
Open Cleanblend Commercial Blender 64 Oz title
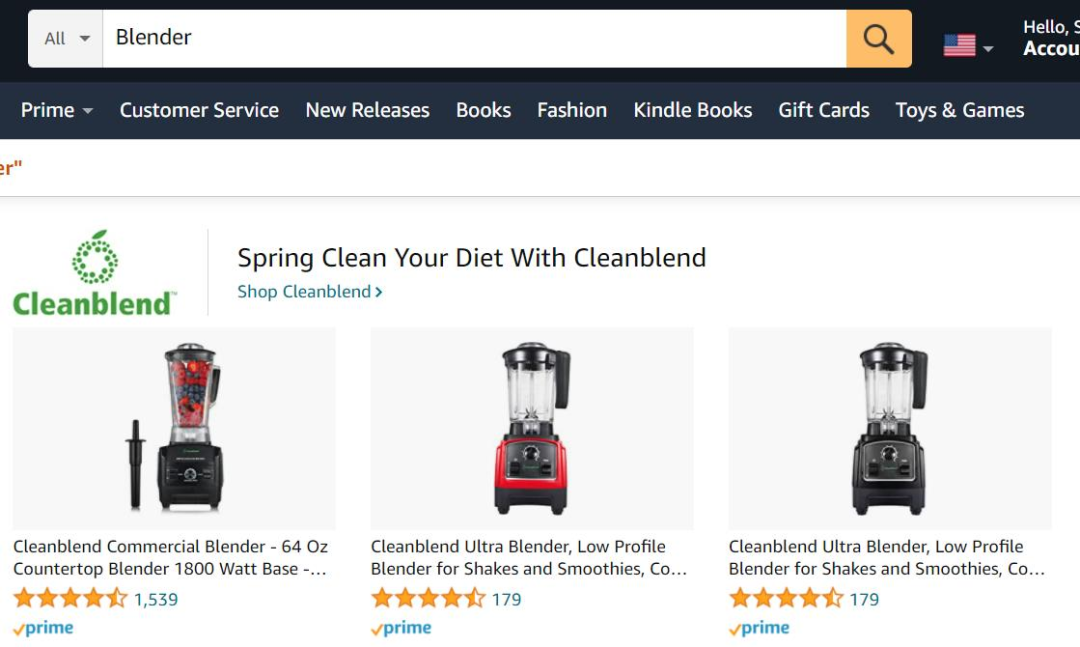coord(170,558)
